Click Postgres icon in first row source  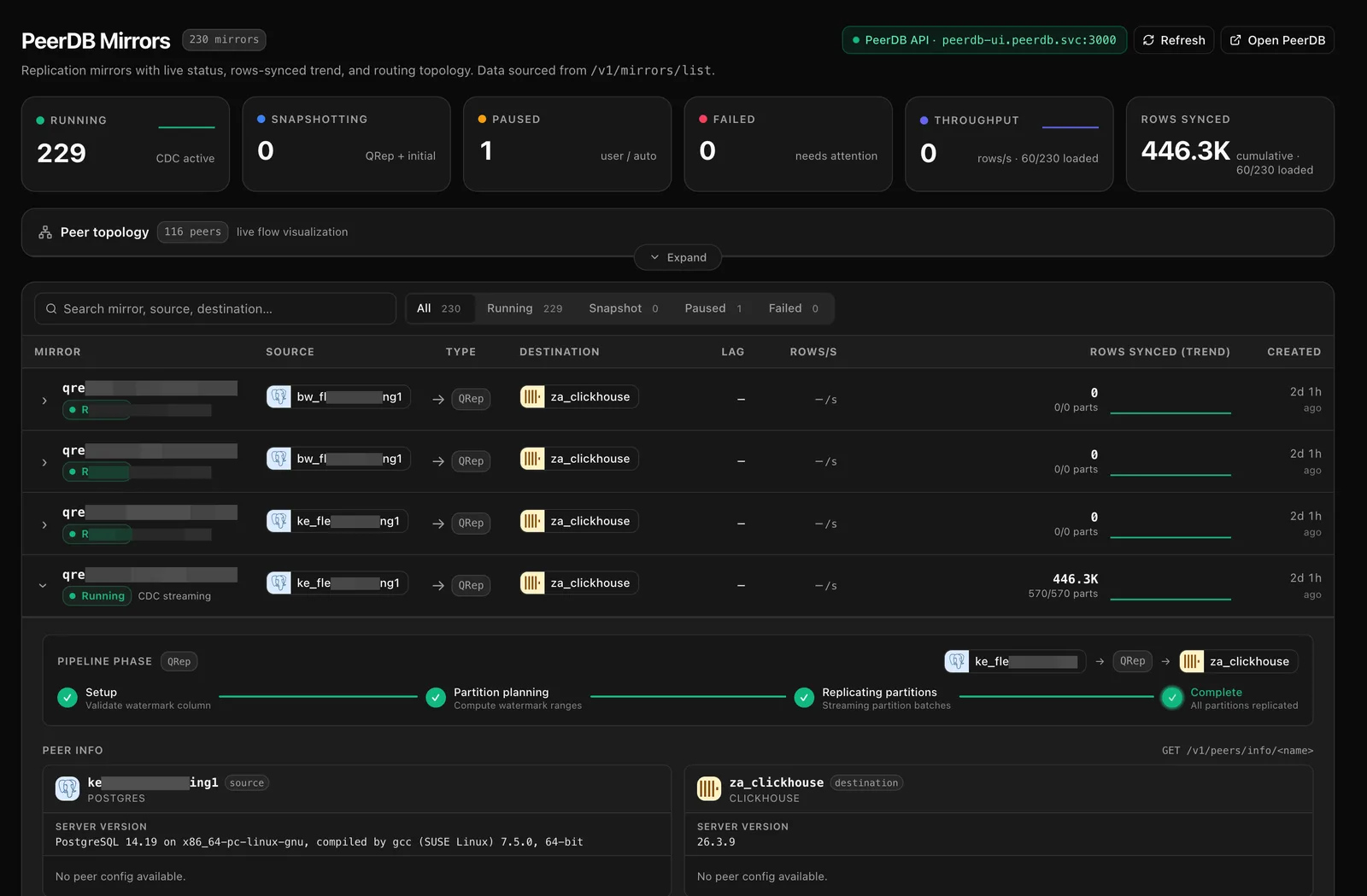point(279,396)
